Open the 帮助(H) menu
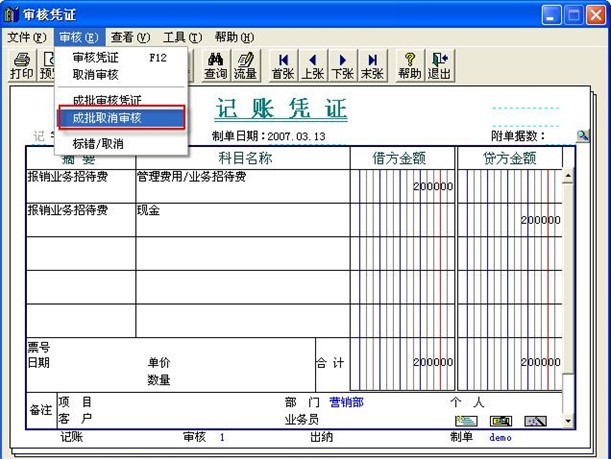 coord(234,37)
